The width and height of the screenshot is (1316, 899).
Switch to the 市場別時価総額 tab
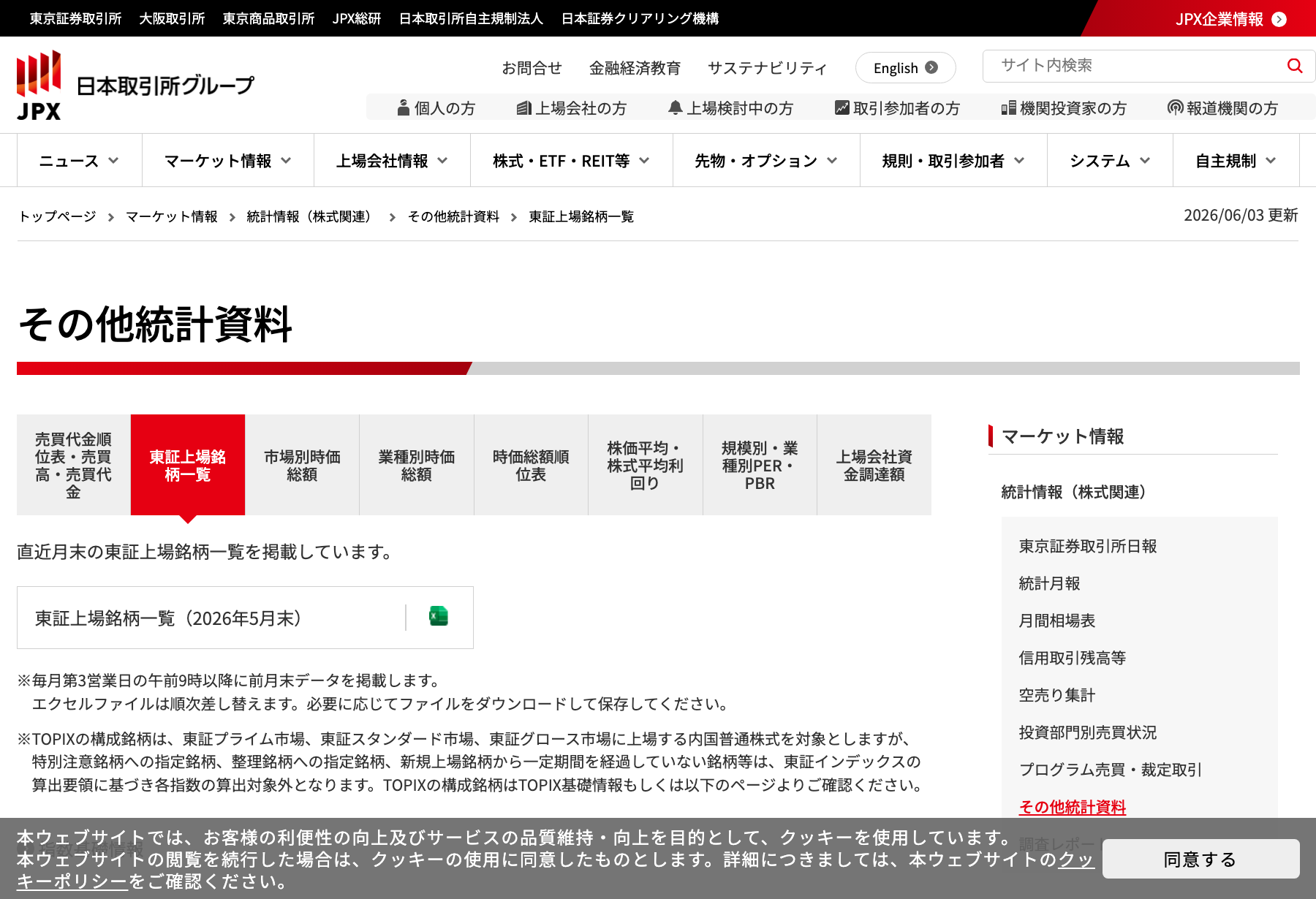click(x=302, y=465)
